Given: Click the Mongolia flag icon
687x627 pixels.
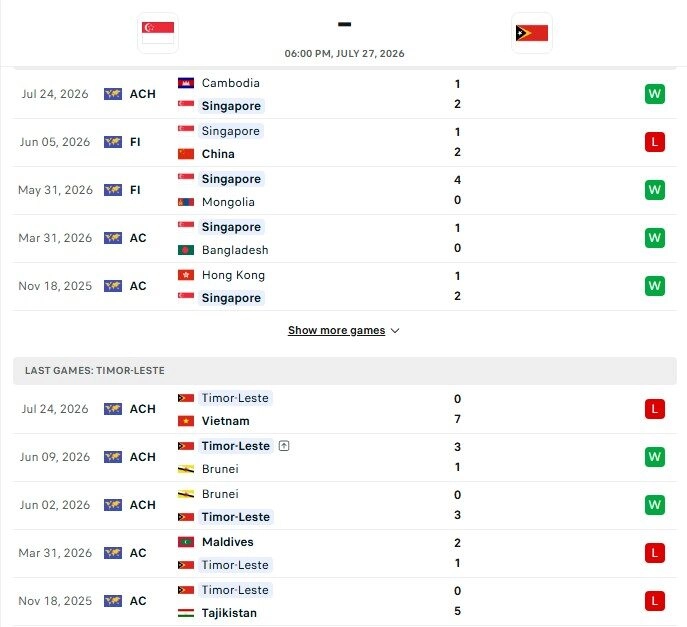Looking at the screenshot, I should tap(186, 202).
